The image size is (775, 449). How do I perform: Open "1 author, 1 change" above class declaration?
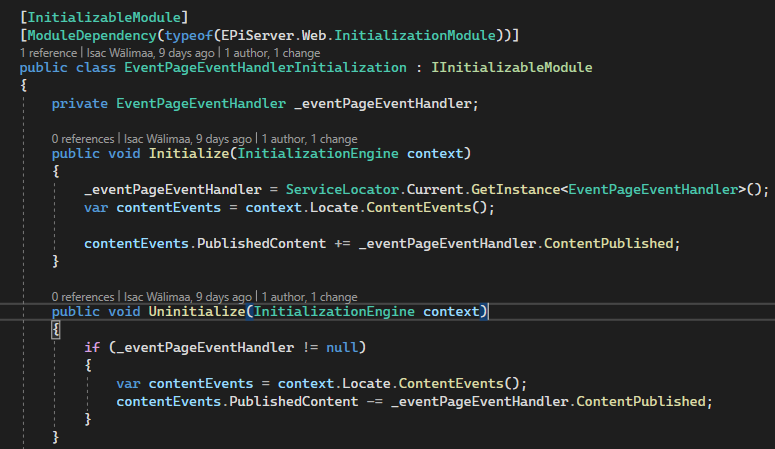click(x=272, y=52)
